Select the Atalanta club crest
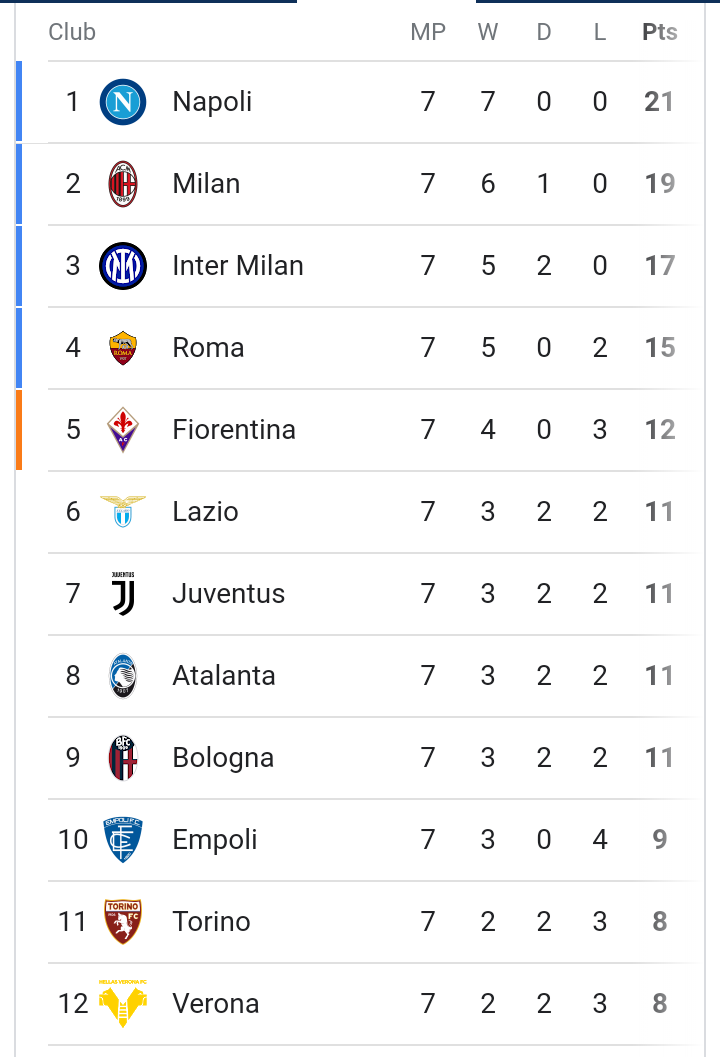This screenshot has height=1057, width=720. pyautogui.click(x=123, y=675)
